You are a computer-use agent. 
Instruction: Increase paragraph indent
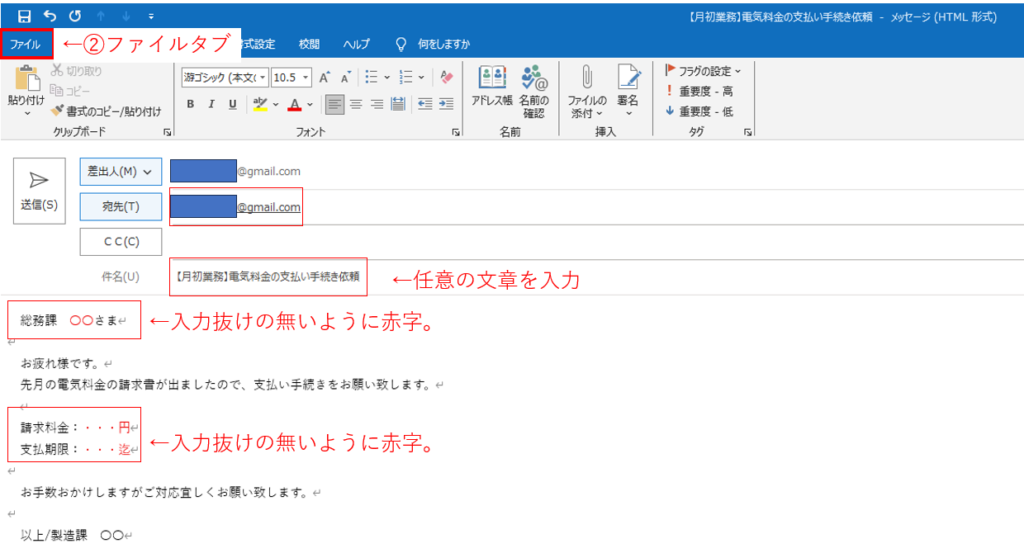pos(447,104)
